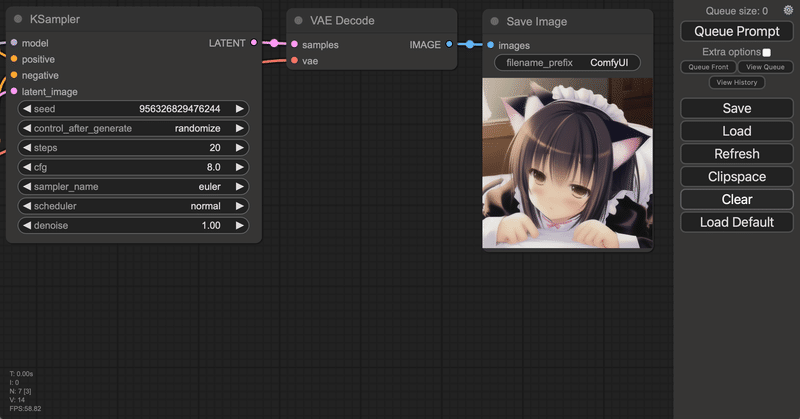Click KSampler negative input socket
The image size is (800, 419).
click(x=14, y=75)
